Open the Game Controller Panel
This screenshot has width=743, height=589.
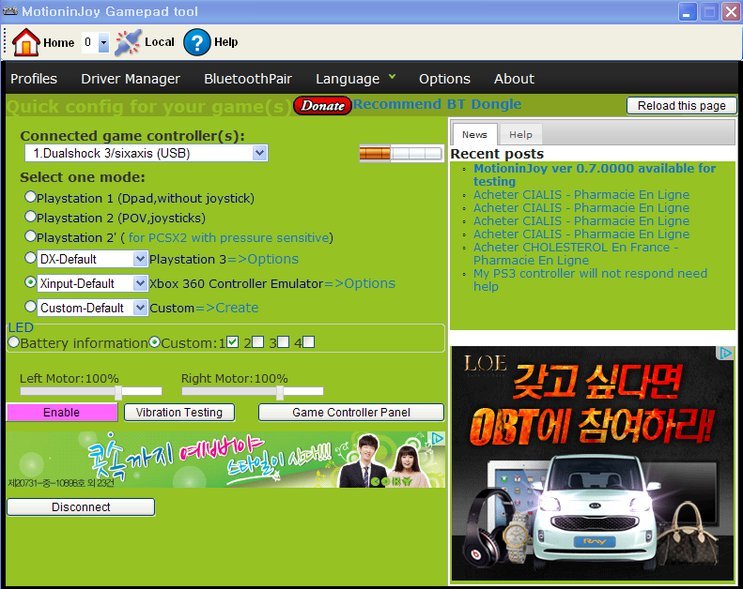point(351,412)
